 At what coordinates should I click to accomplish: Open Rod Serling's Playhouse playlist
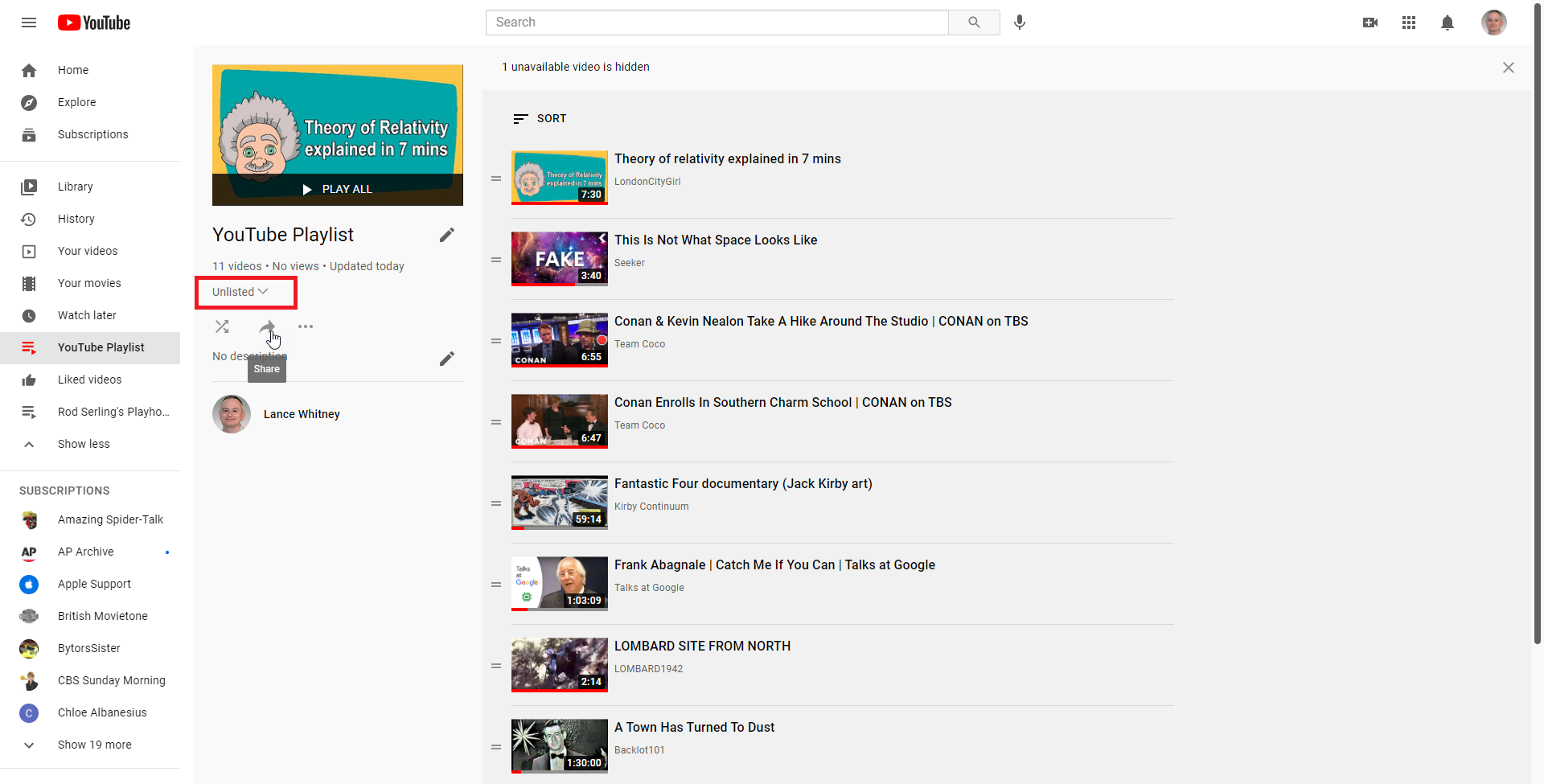click(90, 412)
